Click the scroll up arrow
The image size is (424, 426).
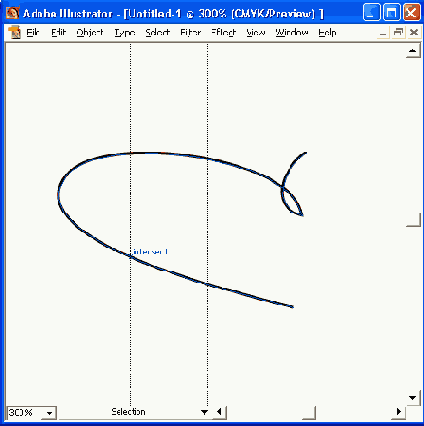(413, 51)
